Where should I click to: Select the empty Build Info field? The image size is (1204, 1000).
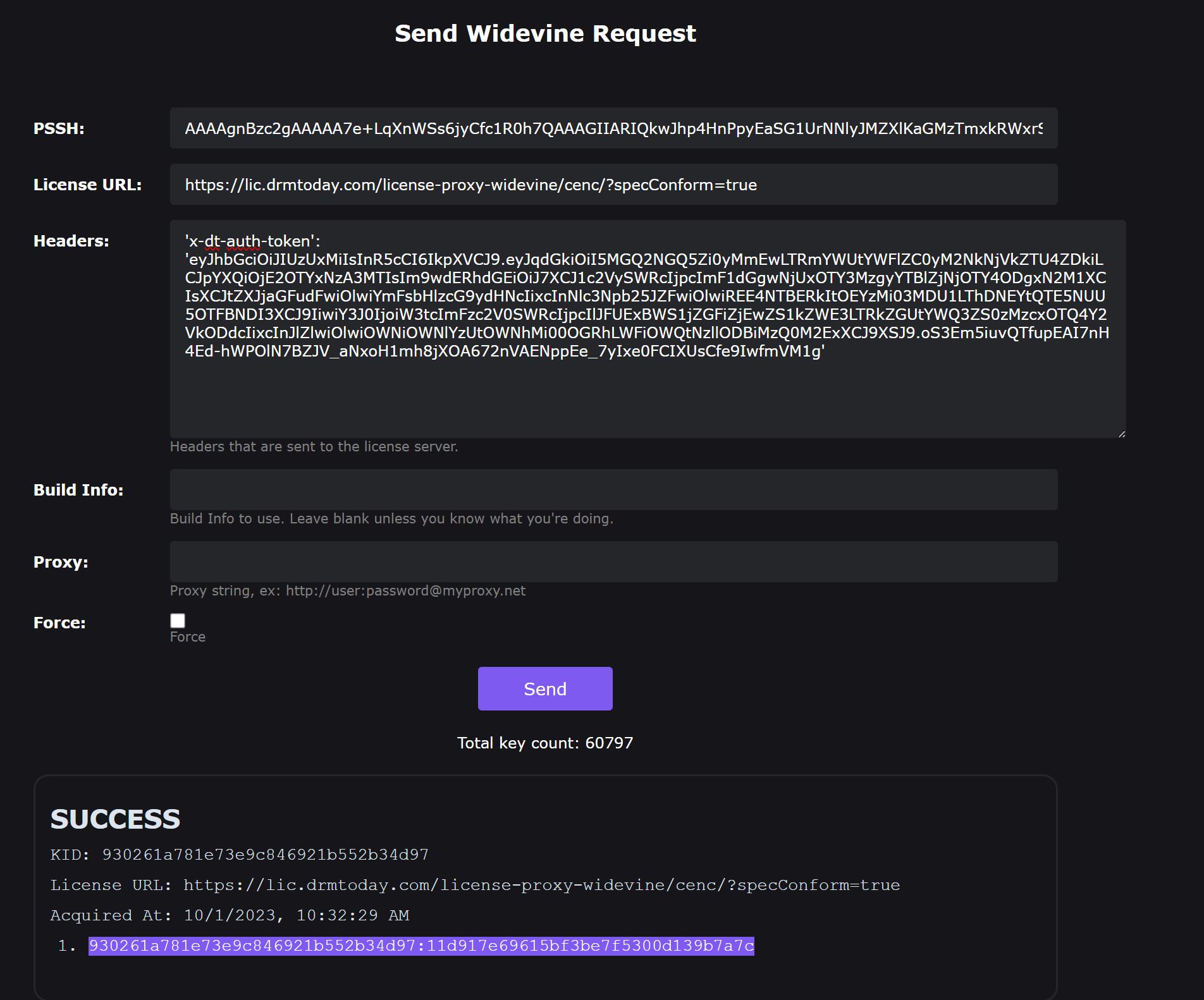(x=613, y=490)
